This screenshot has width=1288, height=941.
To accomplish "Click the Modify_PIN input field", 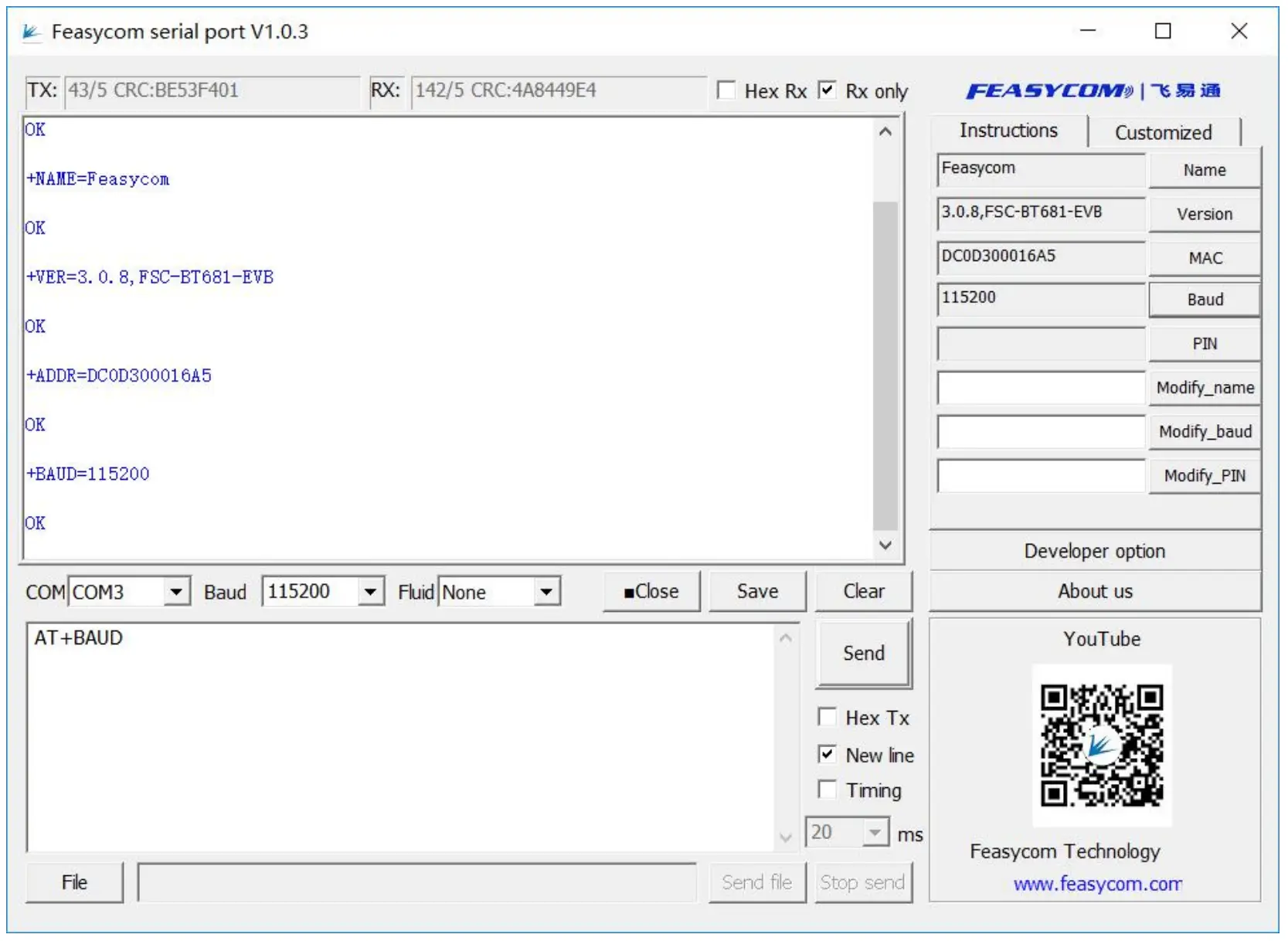I will tap(1039, 476).
